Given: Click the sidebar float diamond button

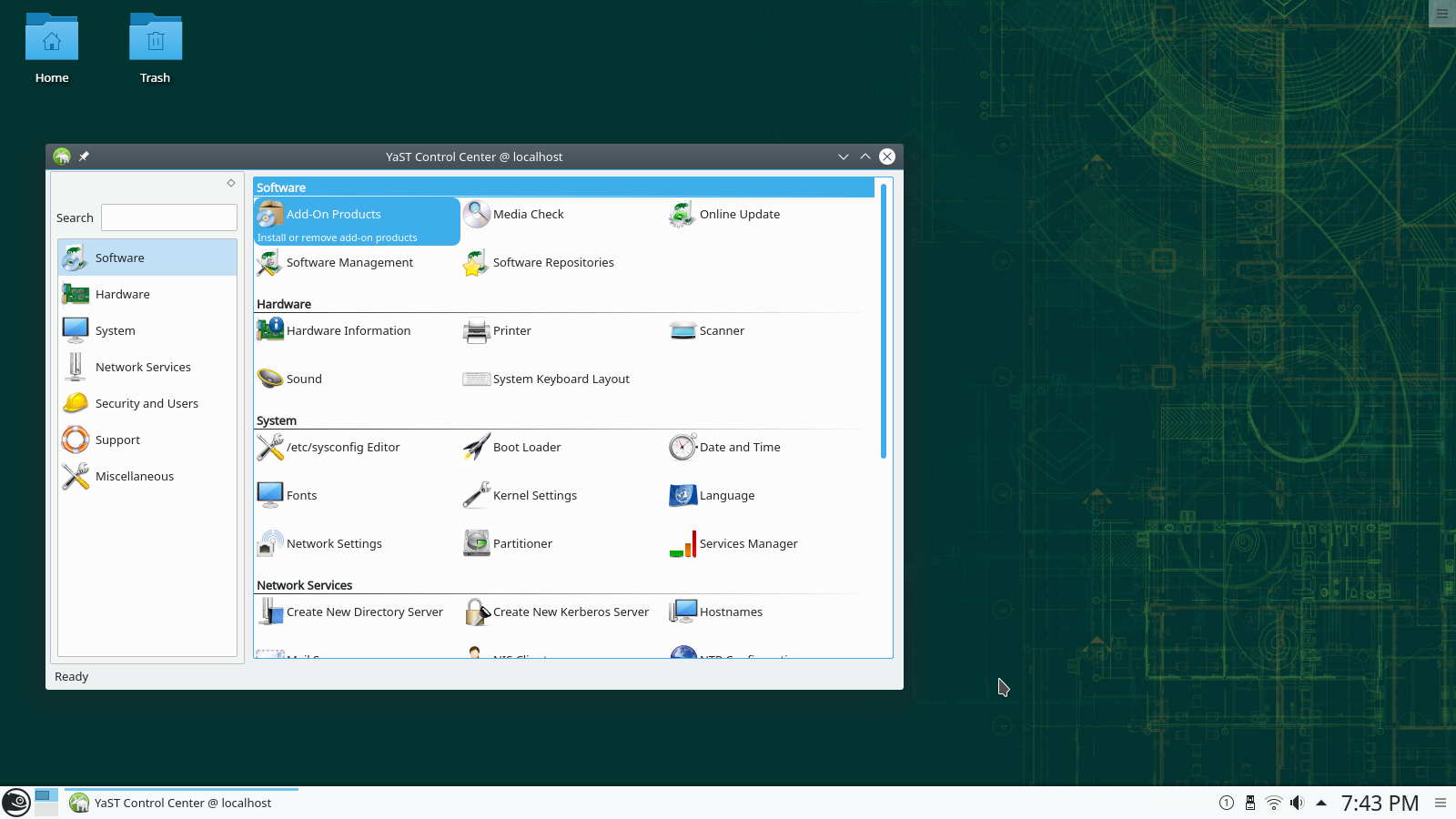Looking at the screenshot, I should (x=231, y=183).
